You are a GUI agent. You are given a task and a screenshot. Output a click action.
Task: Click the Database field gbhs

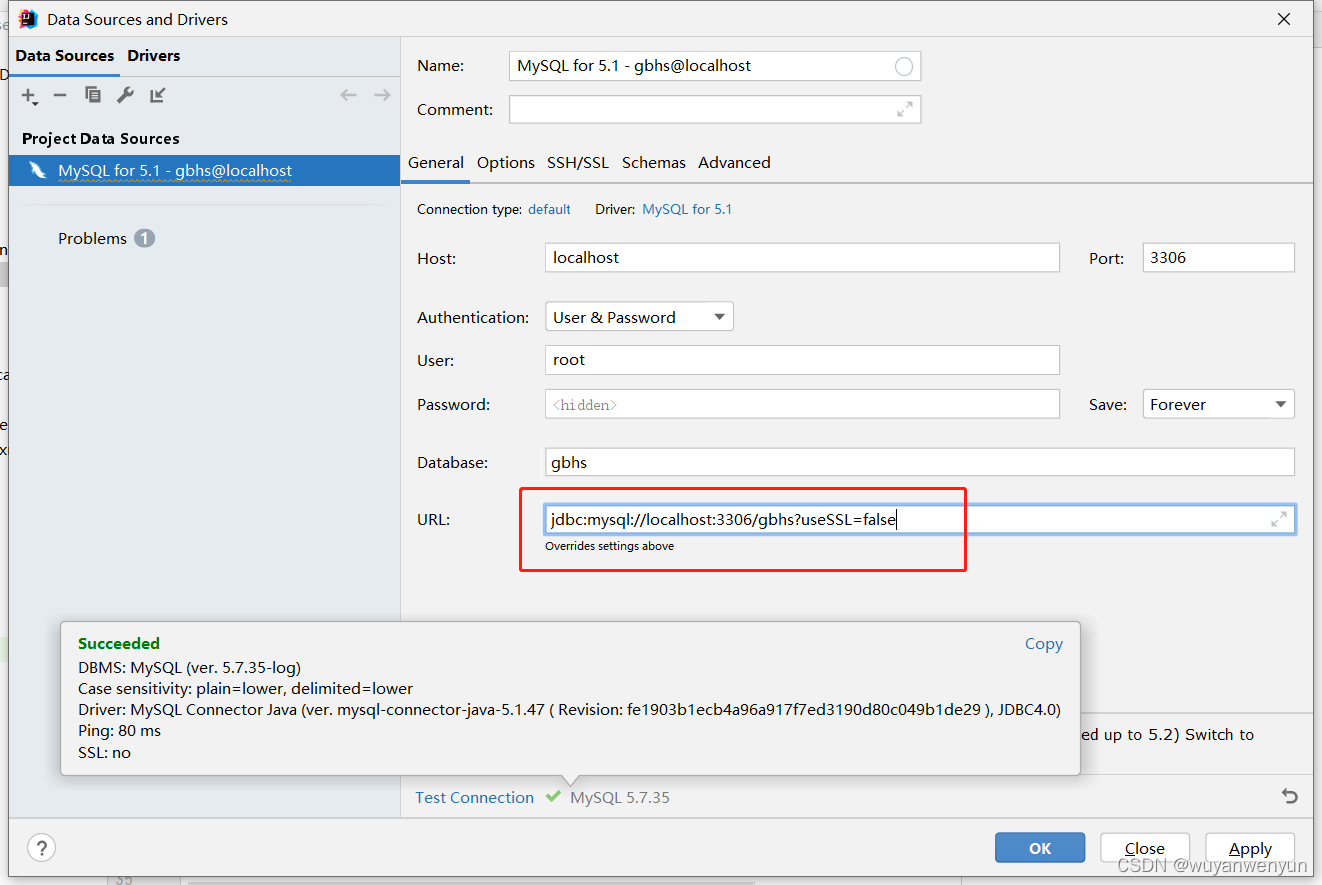click(x=920, y=462)
